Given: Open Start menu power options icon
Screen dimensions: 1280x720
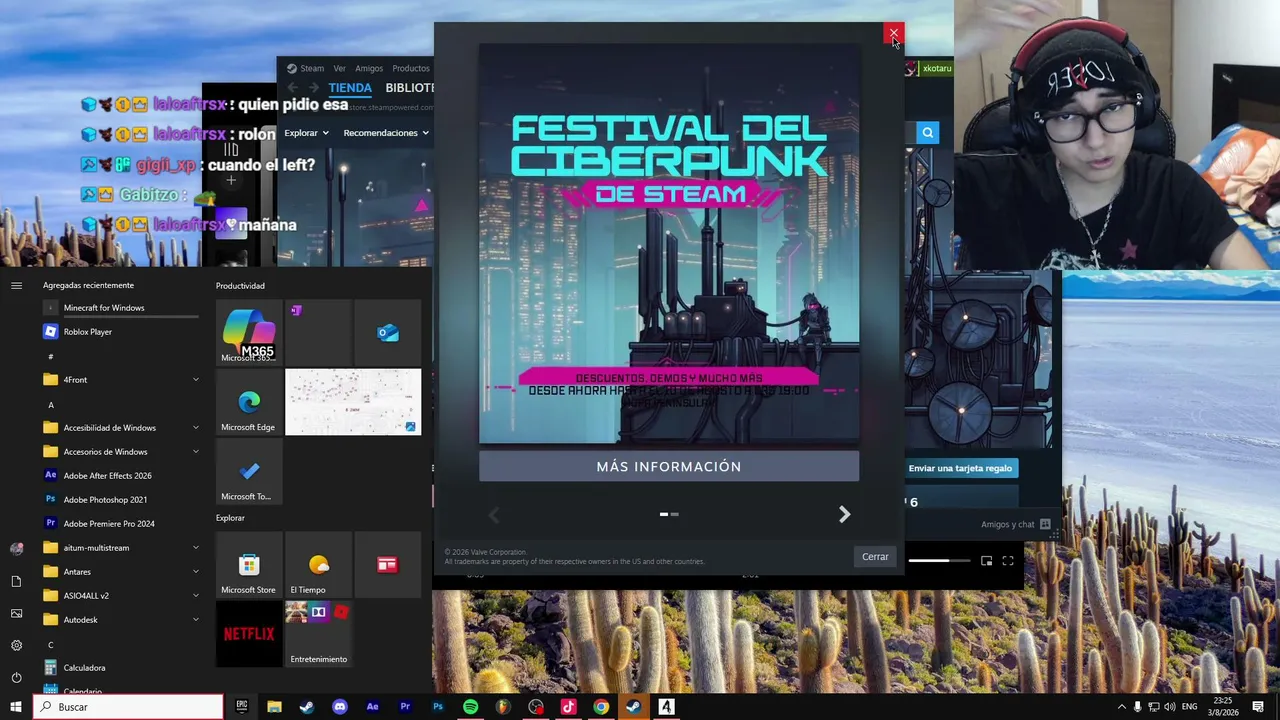Looking at the screenshot, I should click(x=16, y=677).
